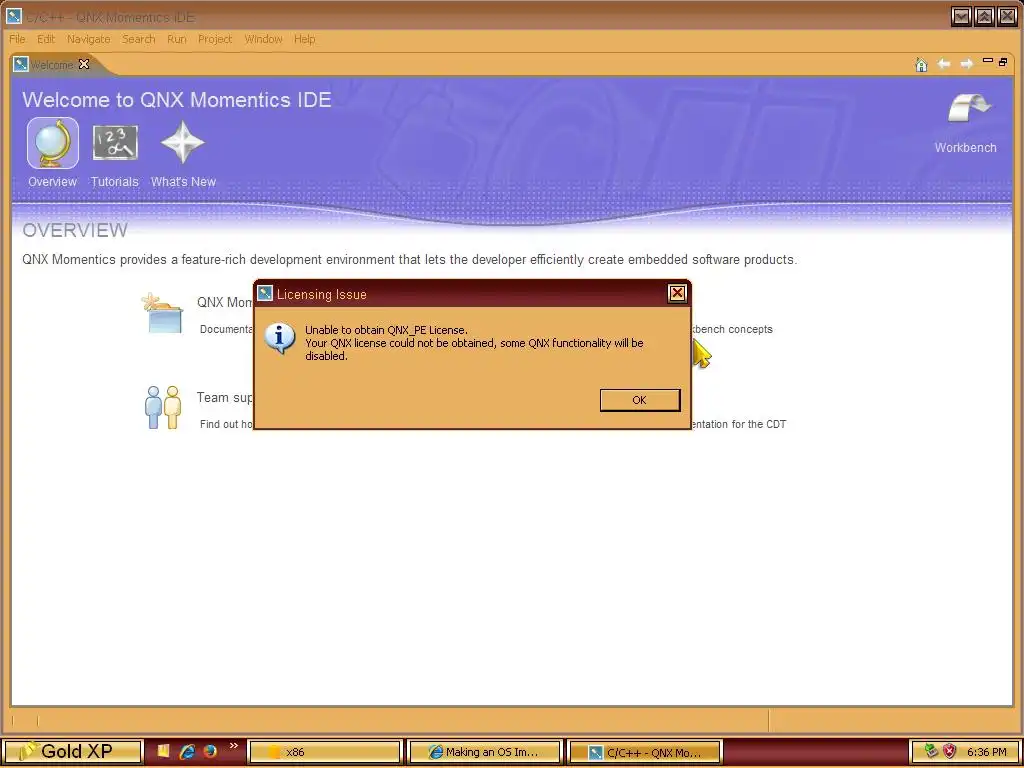Open the File menu
1024x768 pixels.
pyautogui.click(x=18, y=39)
